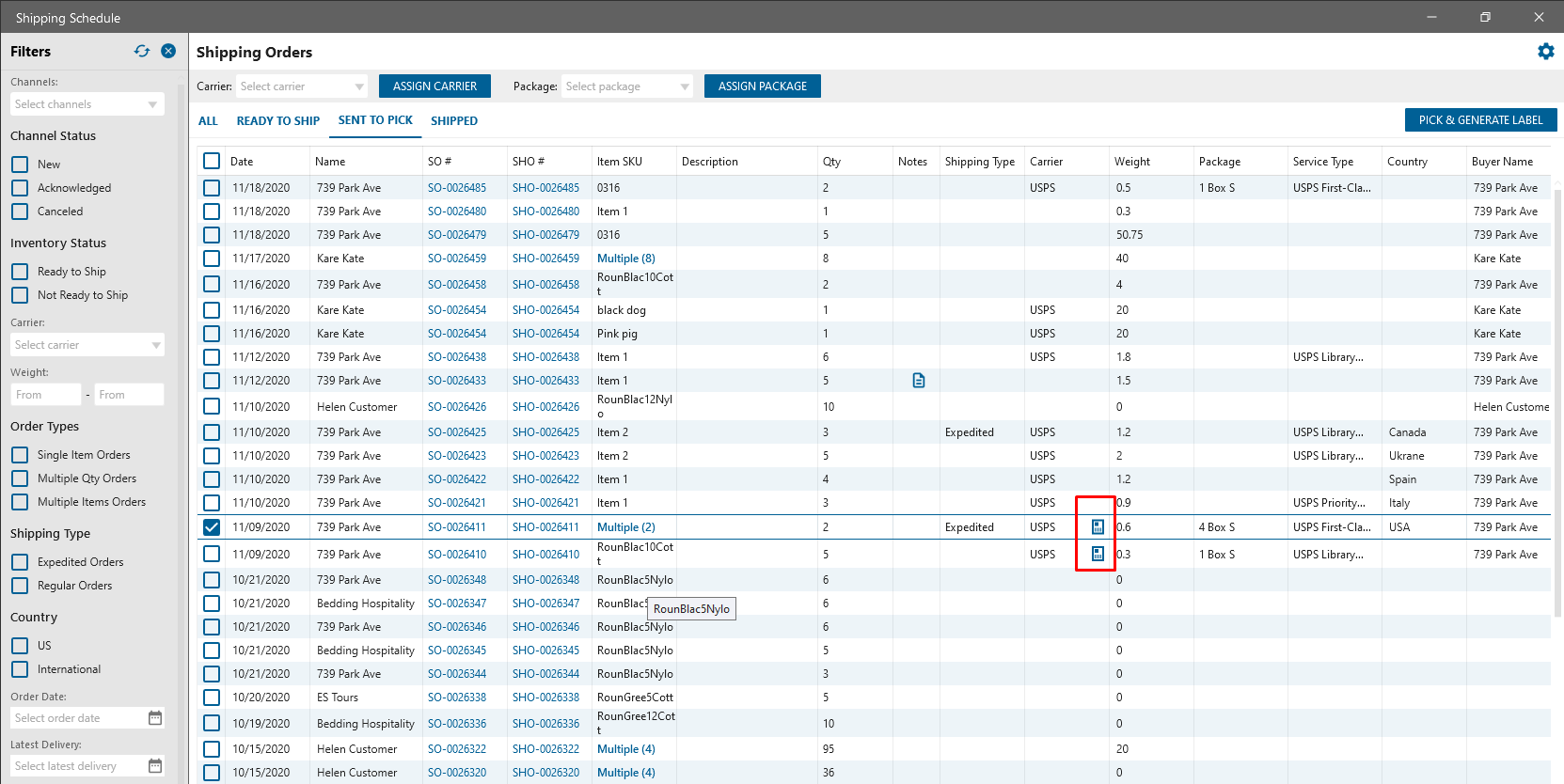Toggle the select-all orders header checkbox
The height and width of the screenshot is (784, 1564).
tap(212, 161)
